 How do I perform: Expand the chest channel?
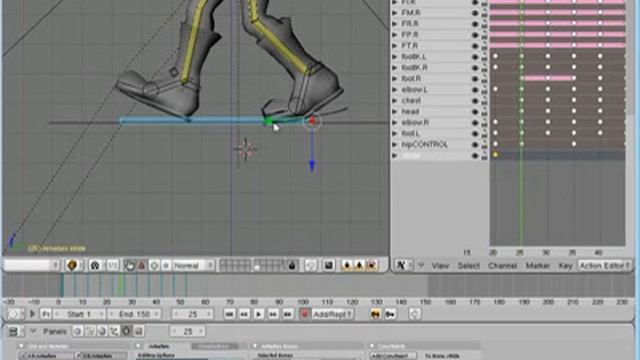tap(395, 100)
